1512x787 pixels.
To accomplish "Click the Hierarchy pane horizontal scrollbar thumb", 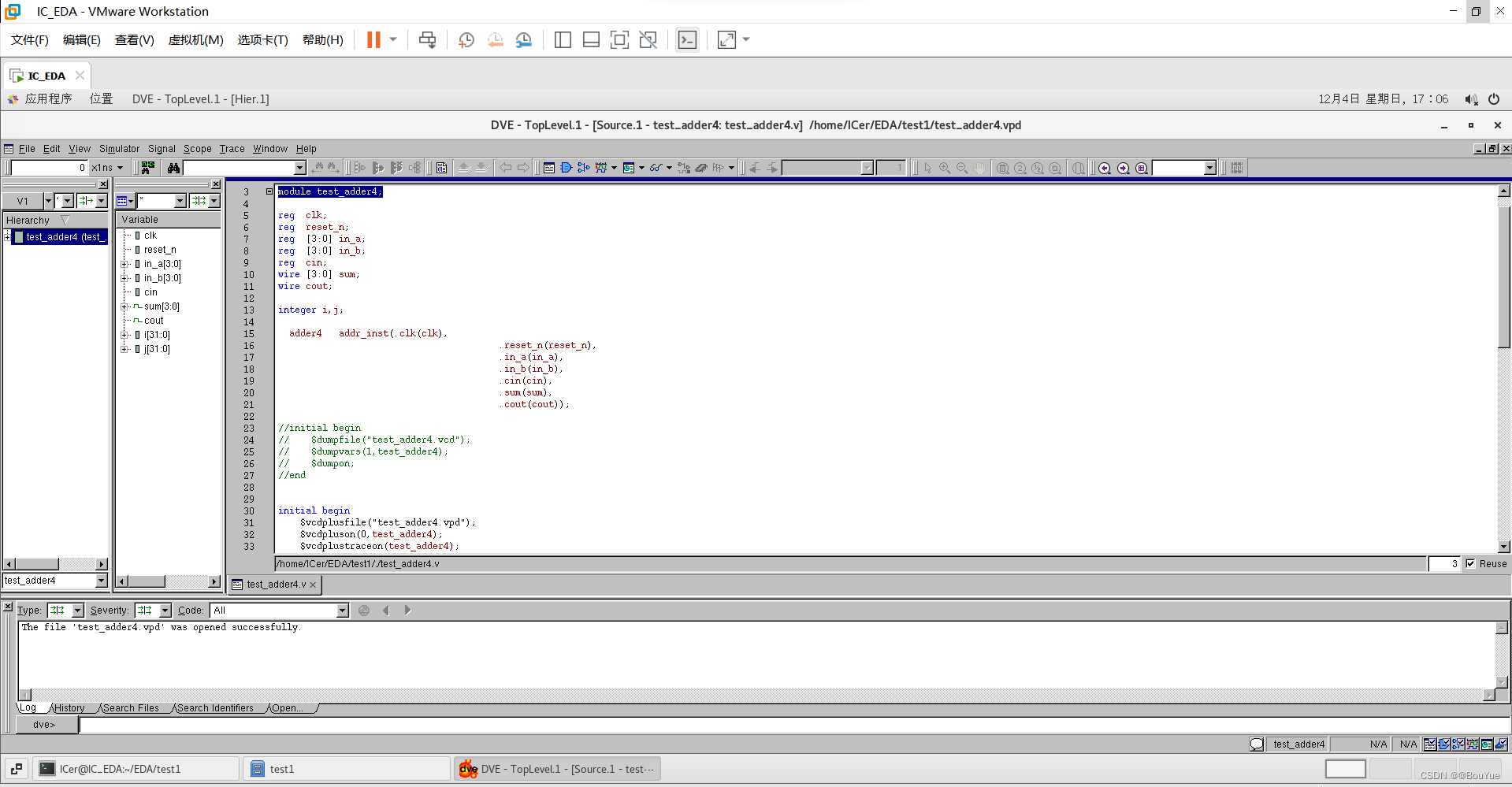I will coord(36,564).
